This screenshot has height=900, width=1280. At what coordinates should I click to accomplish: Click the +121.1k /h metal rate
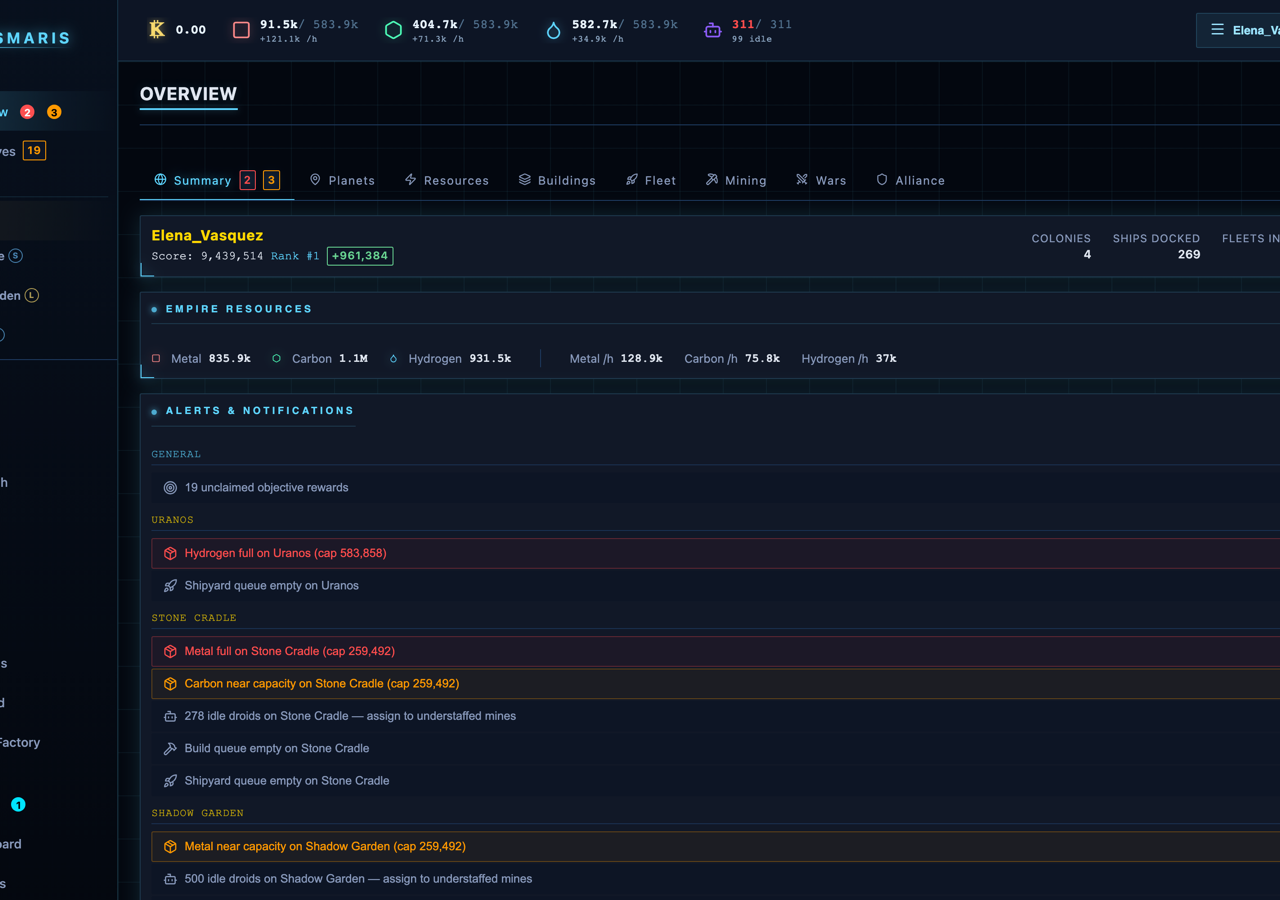click(x=288, y=39)
